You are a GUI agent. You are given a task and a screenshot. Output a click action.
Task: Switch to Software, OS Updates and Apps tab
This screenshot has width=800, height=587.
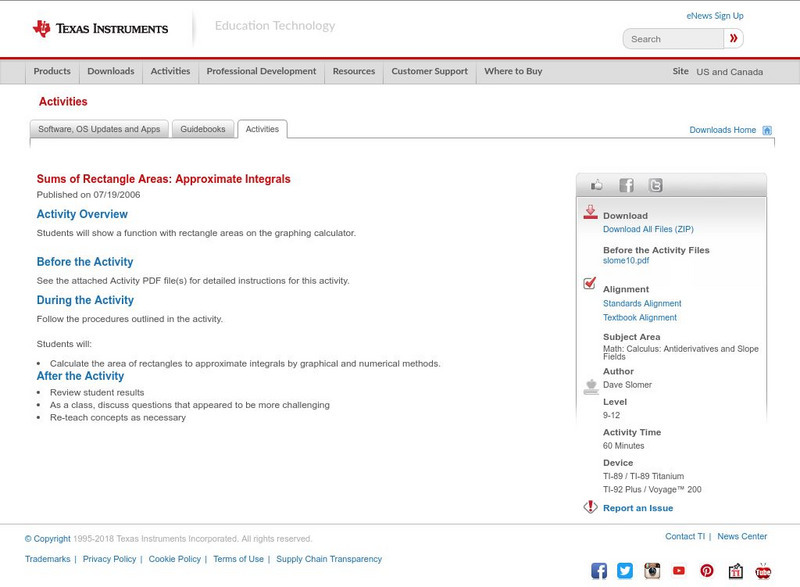click(x=99, y=129)
